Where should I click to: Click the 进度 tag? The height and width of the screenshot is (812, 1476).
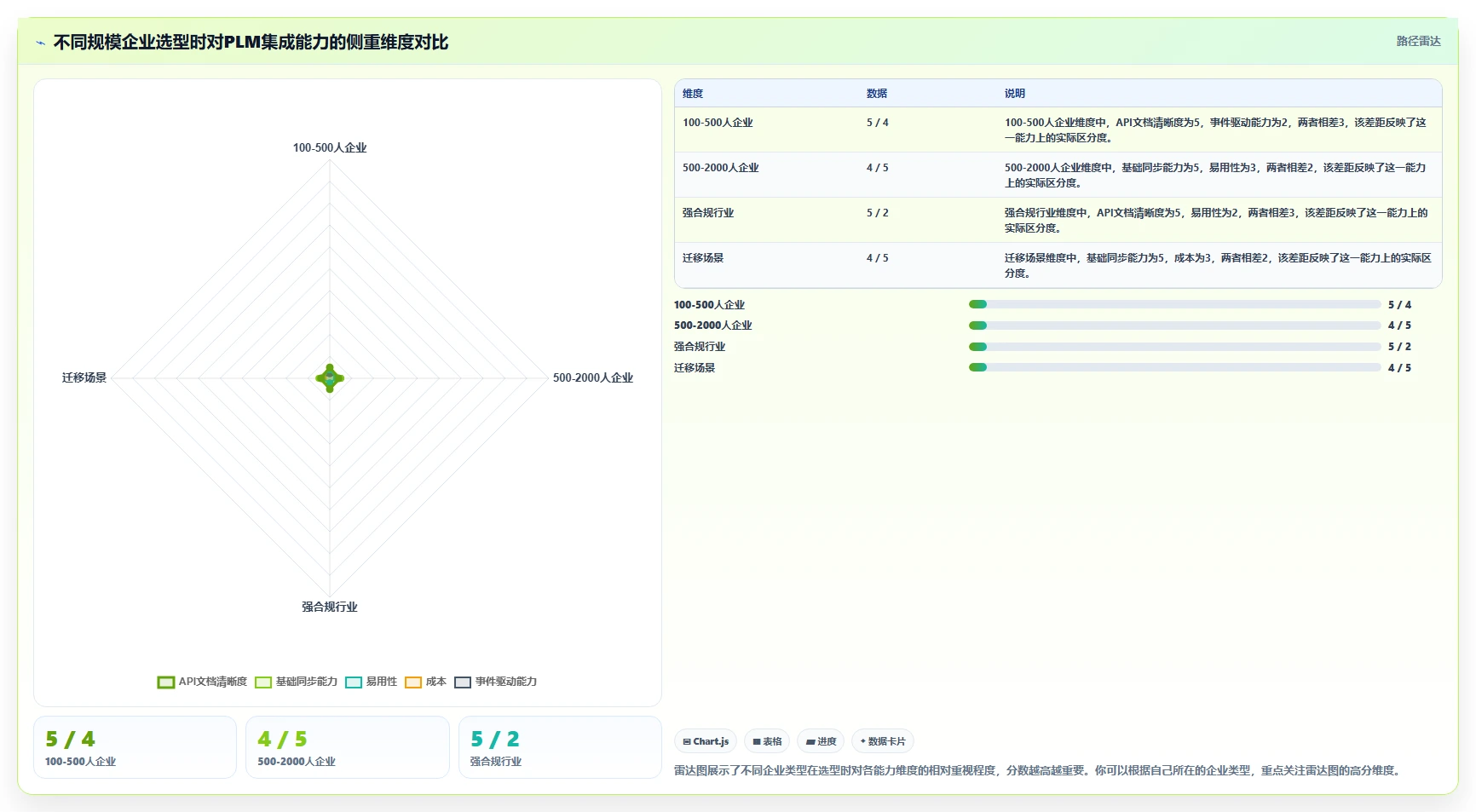822,741
